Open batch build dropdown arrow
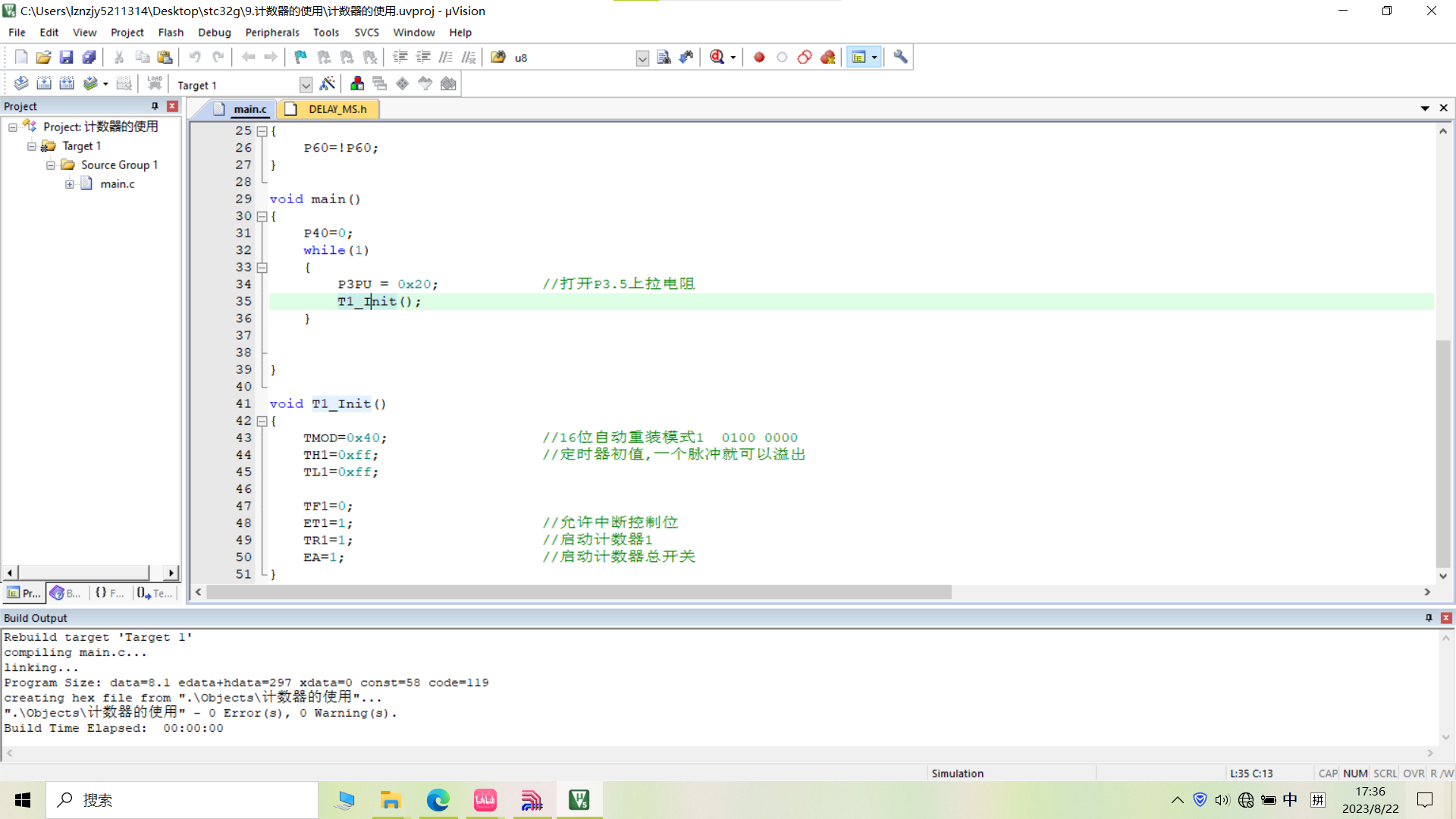Image resolution: width=1456 pixels, height=819 pixels. tap(105, 84)
